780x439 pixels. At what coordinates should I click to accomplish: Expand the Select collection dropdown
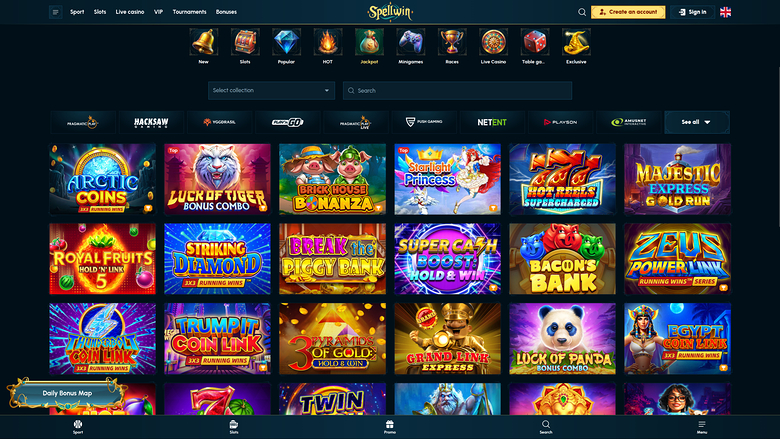(x=272, y=90)
